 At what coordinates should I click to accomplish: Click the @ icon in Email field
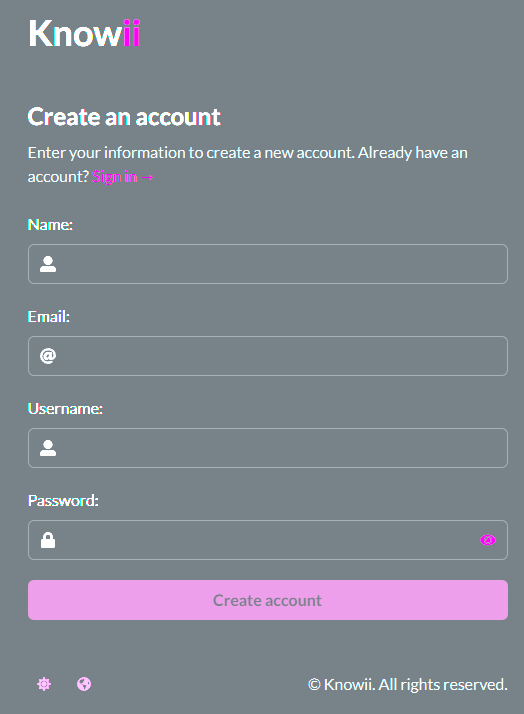[48, 356]
